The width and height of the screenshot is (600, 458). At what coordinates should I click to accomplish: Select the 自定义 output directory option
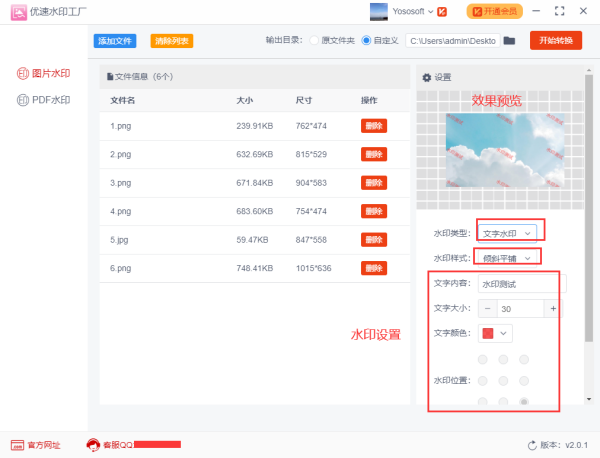pyautogui.click(x=365, y=41)
